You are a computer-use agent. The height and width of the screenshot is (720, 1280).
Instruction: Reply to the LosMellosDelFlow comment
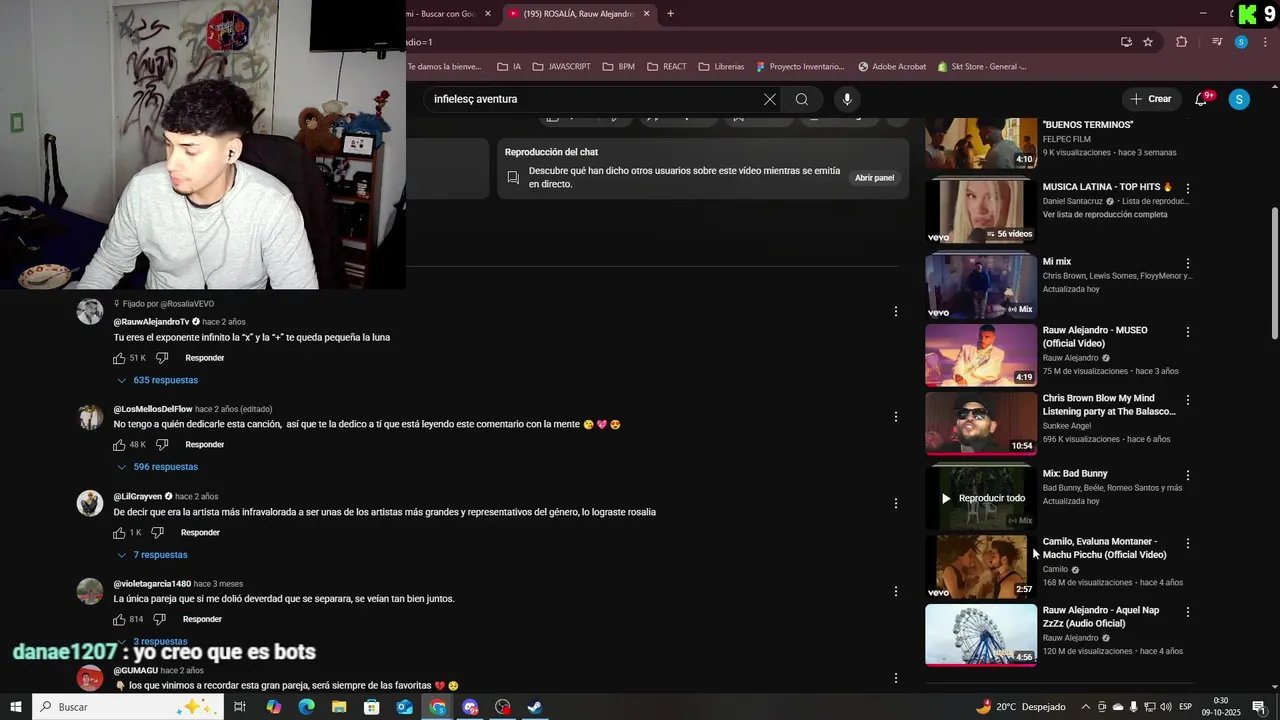click(204, 445)
